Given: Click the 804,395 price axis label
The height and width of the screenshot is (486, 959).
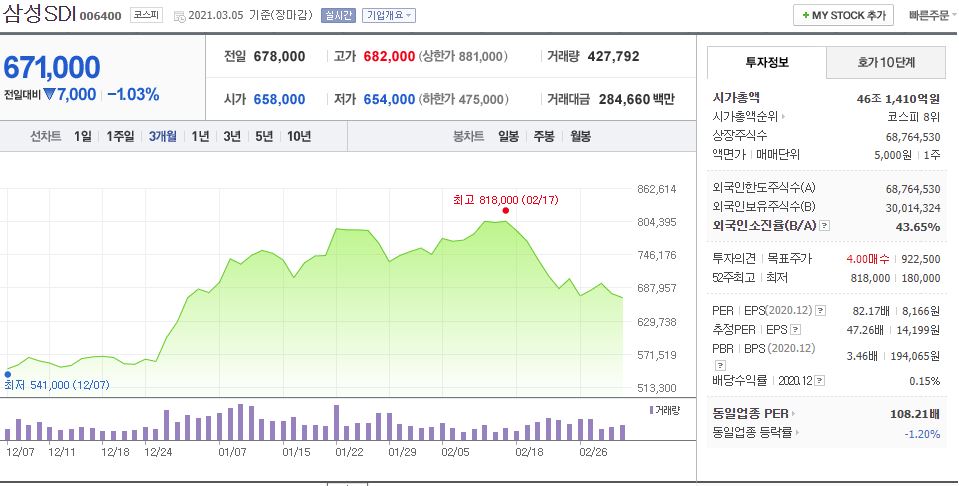Looking at the screenshot, I should pyautogui.click(x=657, y=223).
